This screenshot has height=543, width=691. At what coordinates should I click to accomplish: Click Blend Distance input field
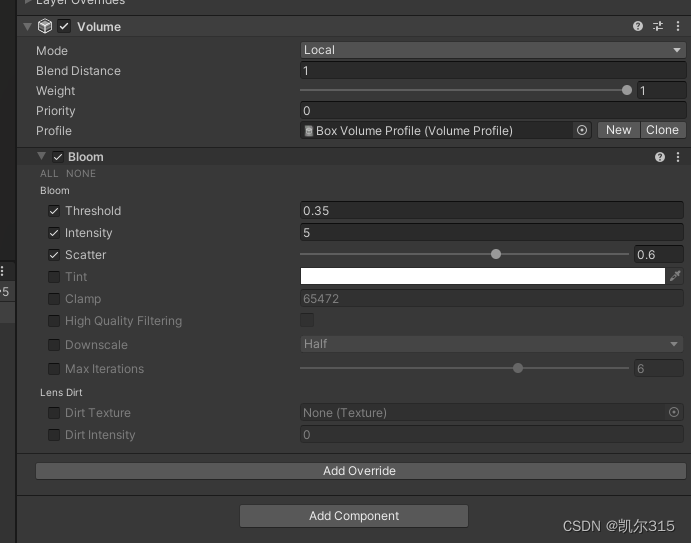point(493,71)
